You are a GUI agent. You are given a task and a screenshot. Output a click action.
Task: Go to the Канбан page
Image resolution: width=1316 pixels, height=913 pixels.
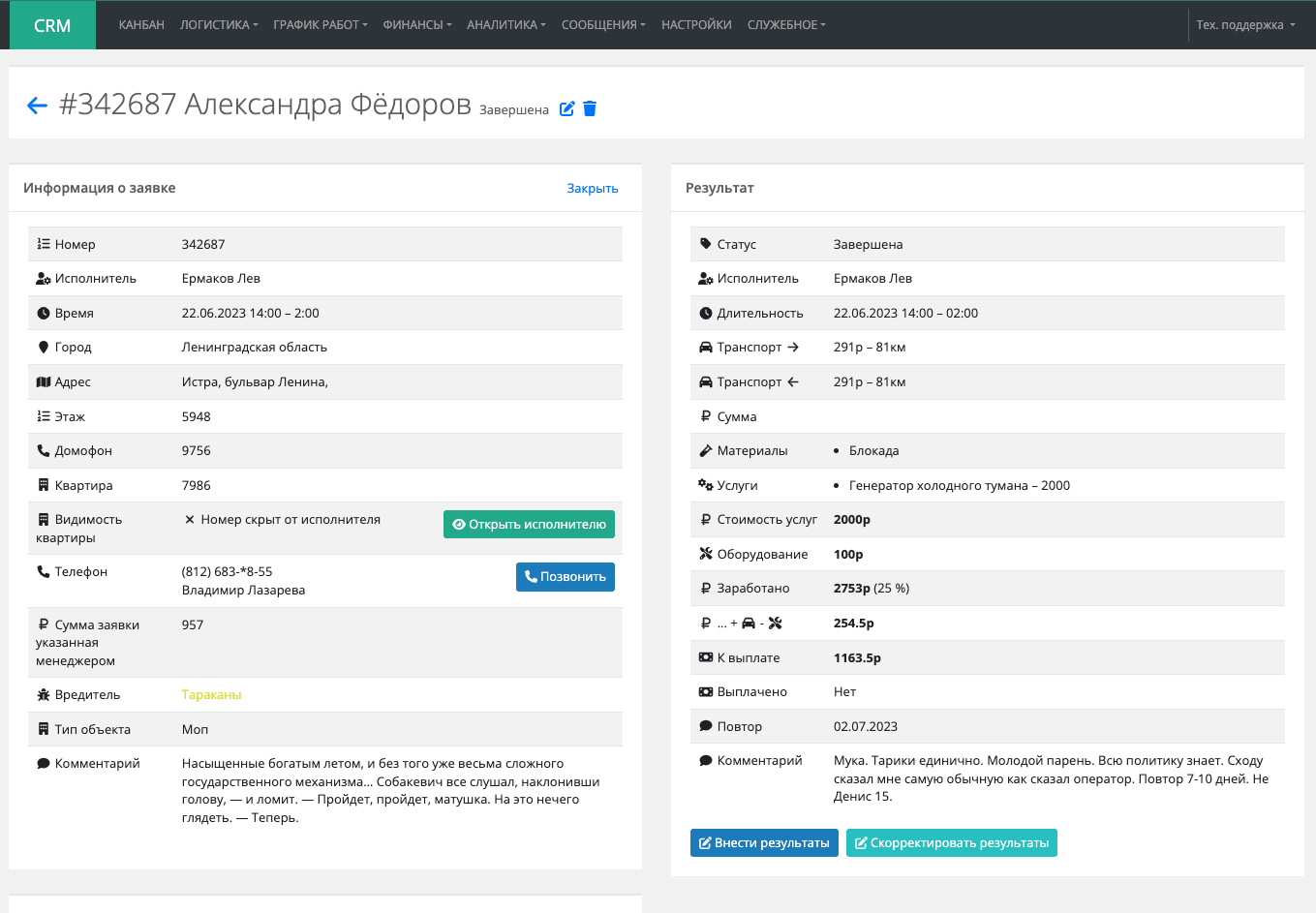[141, 25]
